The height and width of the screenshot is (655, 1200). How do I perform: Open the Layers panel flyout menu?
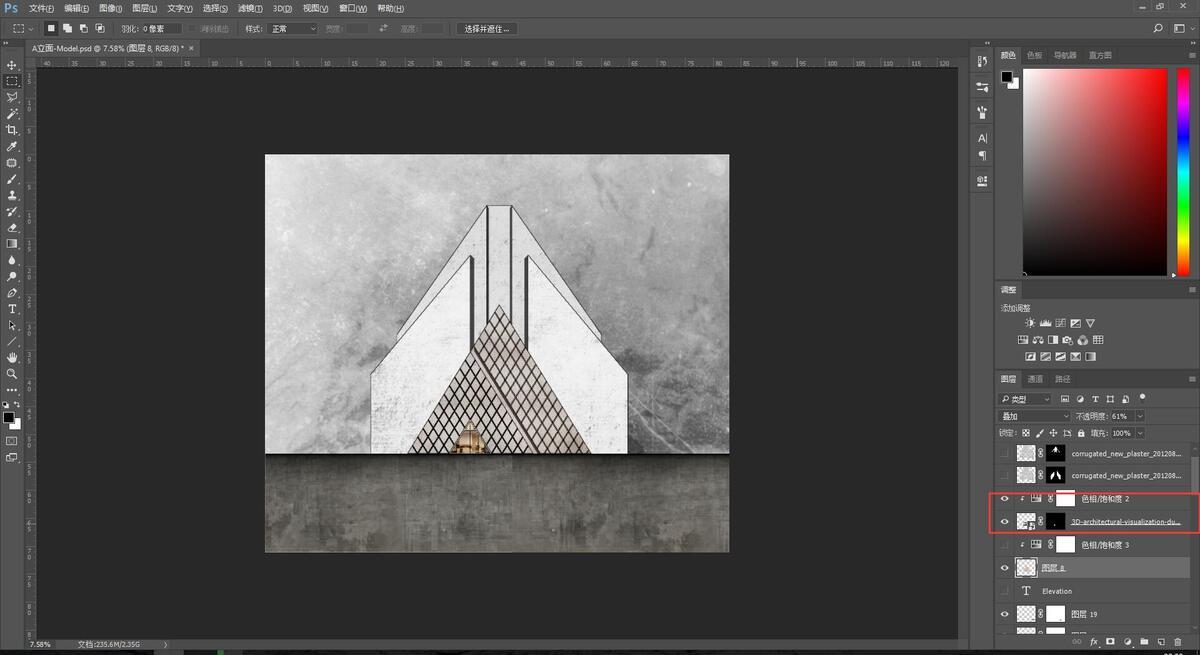1192,379
